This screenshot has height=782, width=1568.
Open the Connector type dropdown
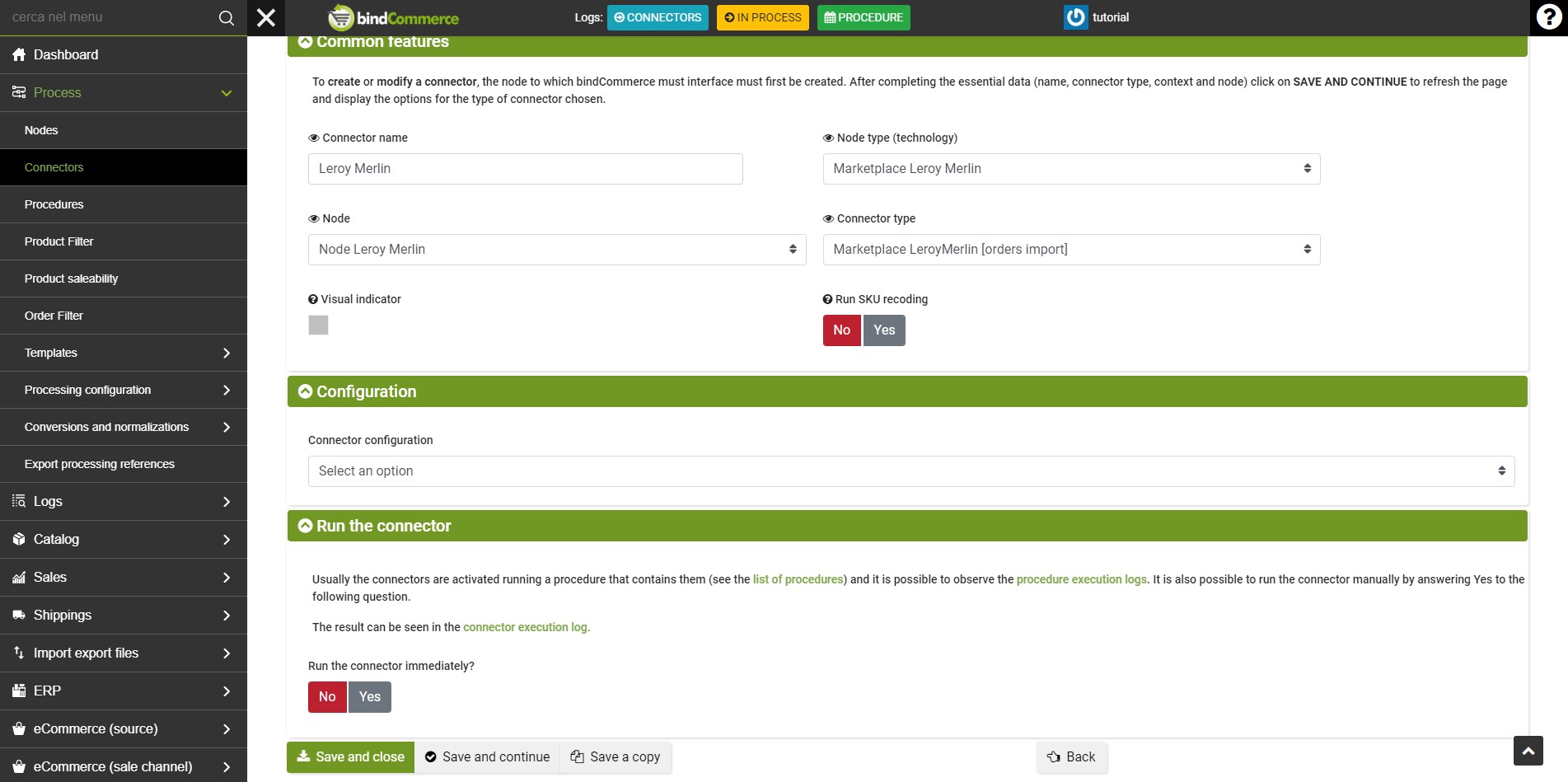(1071, 250)
